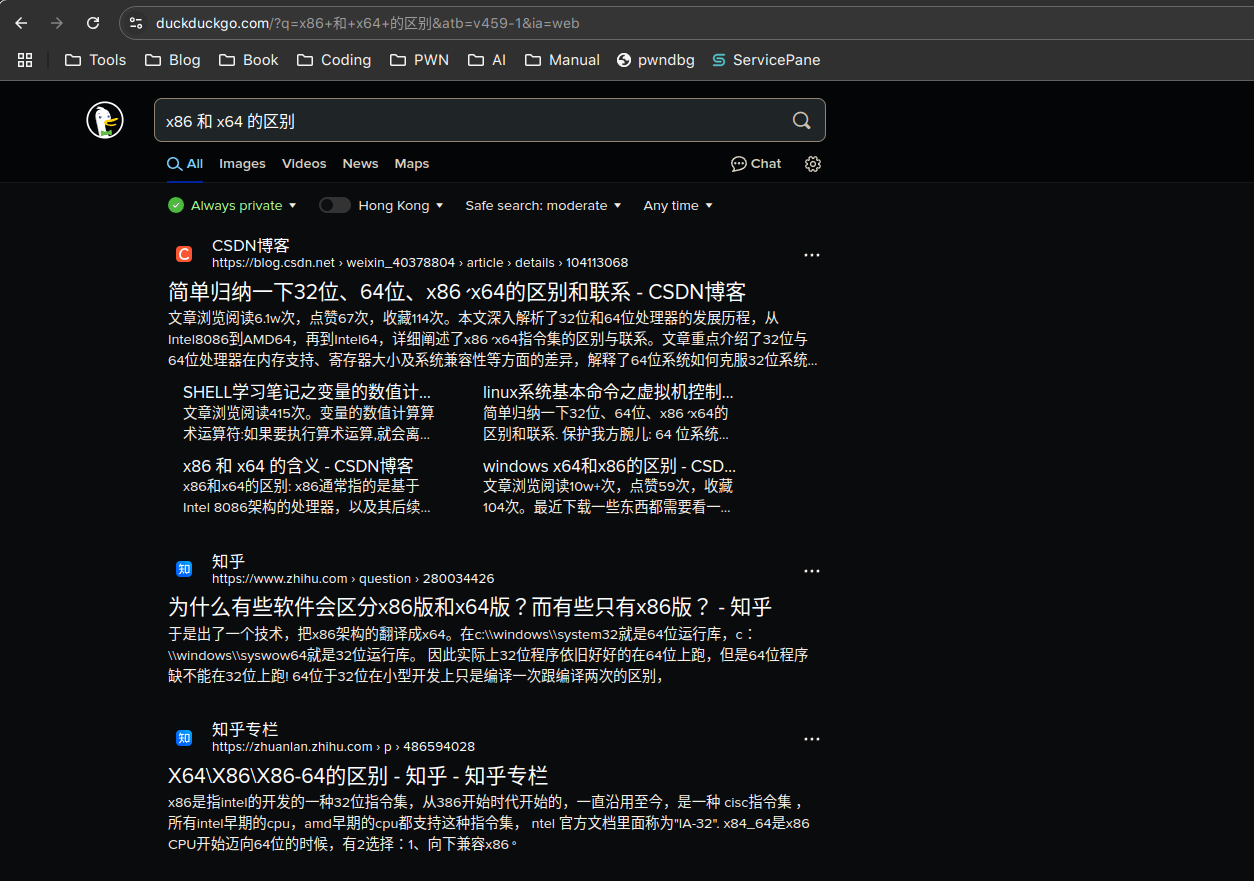This screenshot has height=881, width=1254.
Task: Switch to the Maps tab
Action: pos(411,164)
